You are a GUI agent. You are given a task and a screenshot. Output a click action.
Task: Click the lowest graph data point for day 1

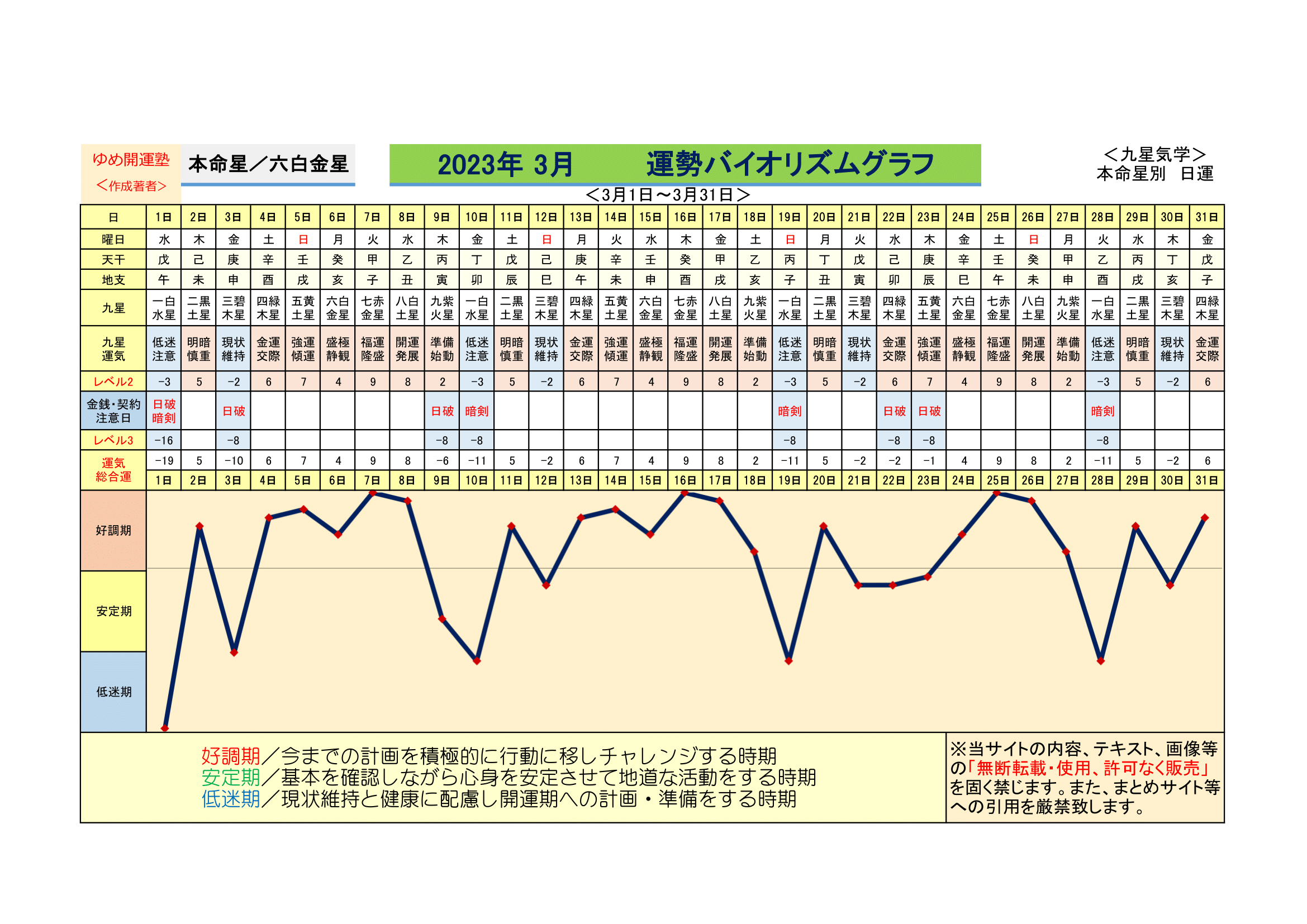point(164,728)
